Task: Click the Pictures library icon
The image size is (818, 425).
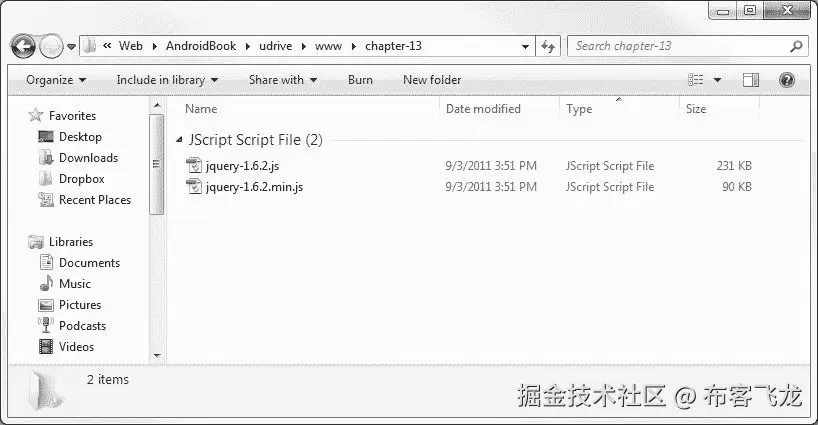Action: [46, 305]
